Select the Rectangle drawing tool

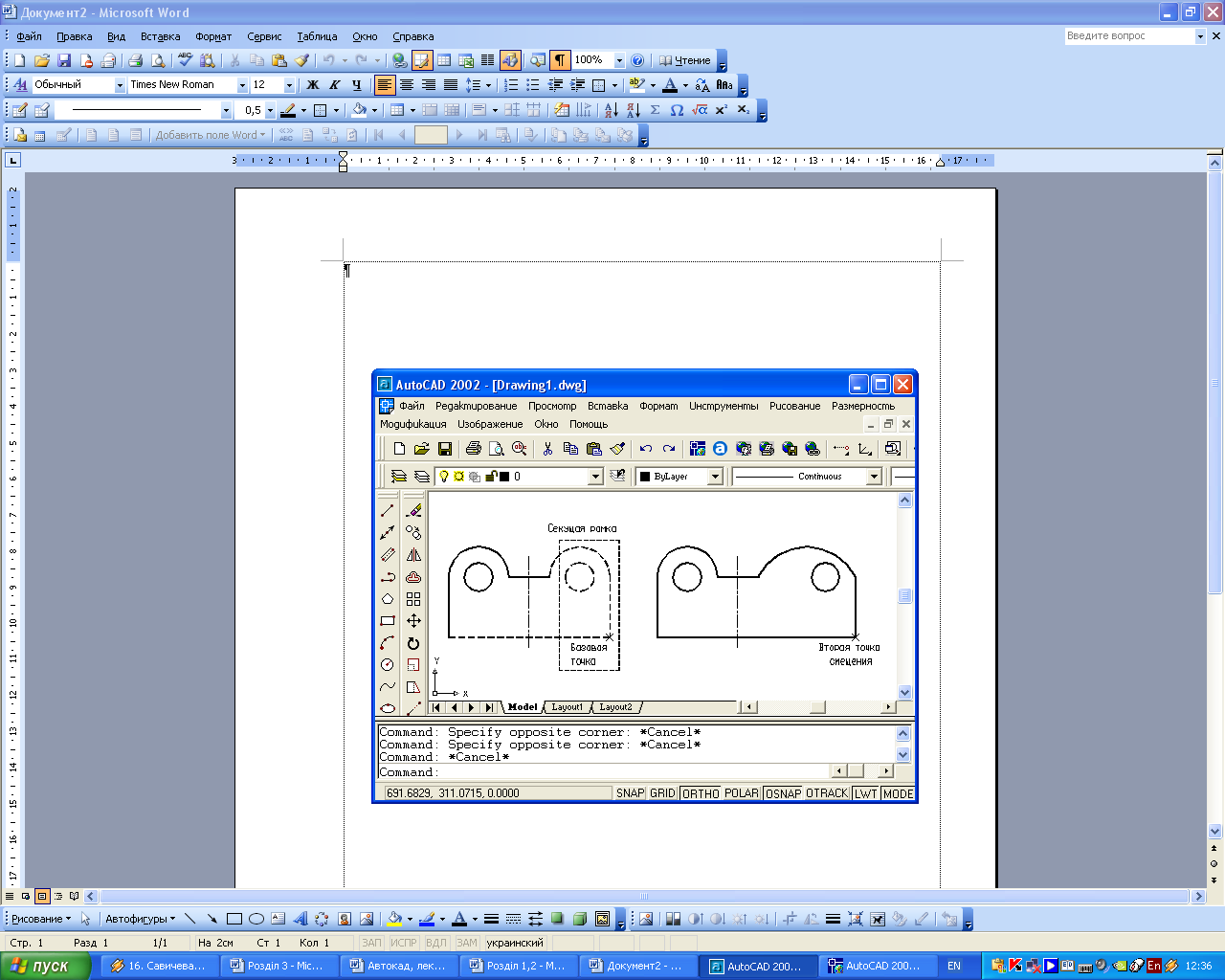tap(234, 919)
